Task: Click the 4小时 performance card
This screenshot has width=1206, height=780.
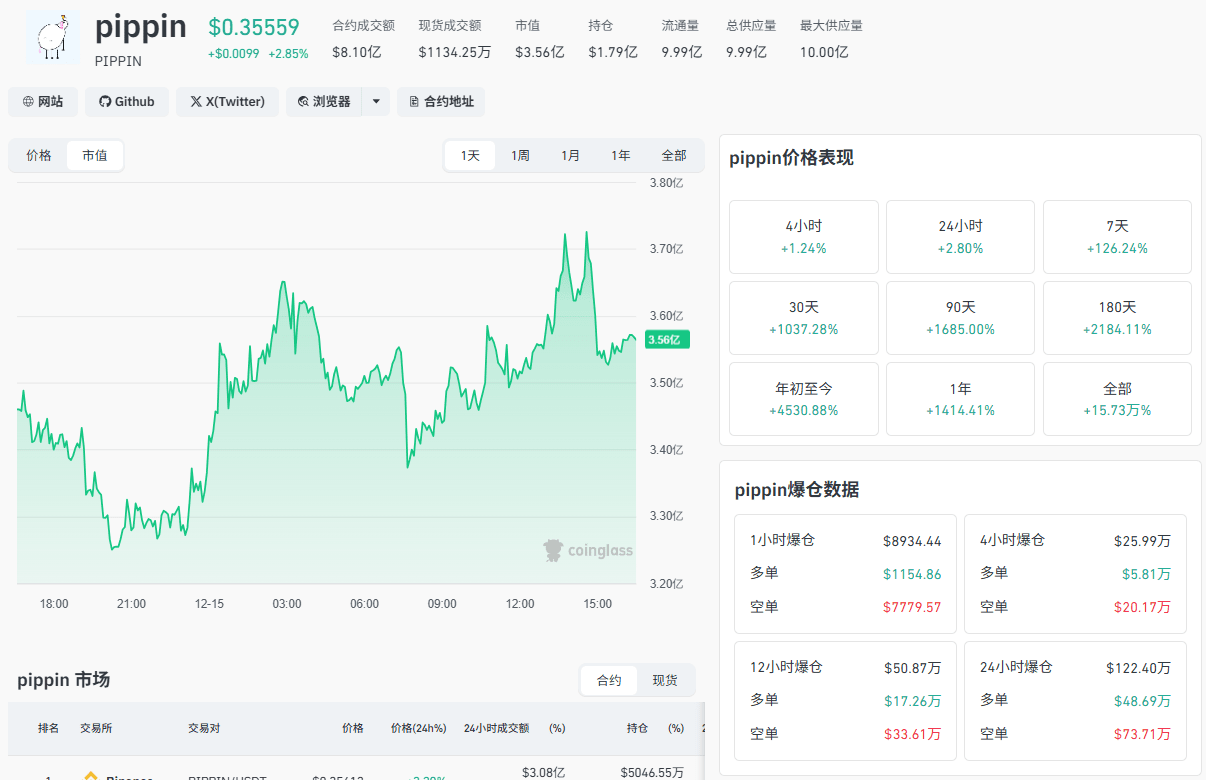Action: (804, 237)
